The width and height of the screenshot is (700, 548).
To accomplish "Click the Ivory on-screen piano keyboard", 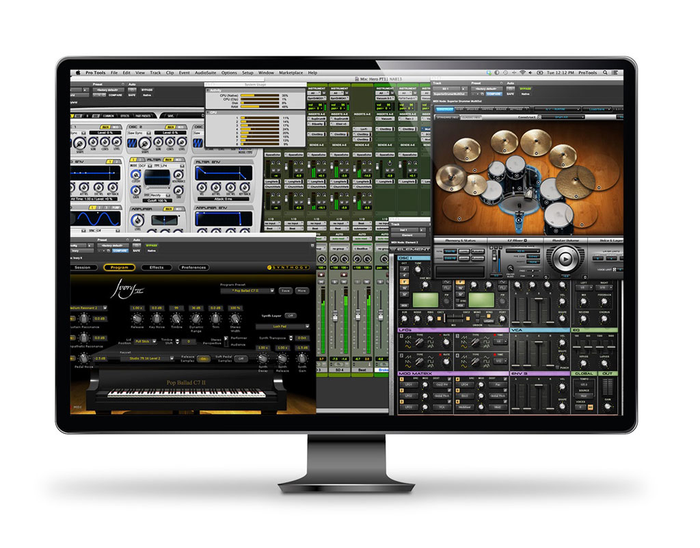I will pyautogui.click(x=187, y=393).
